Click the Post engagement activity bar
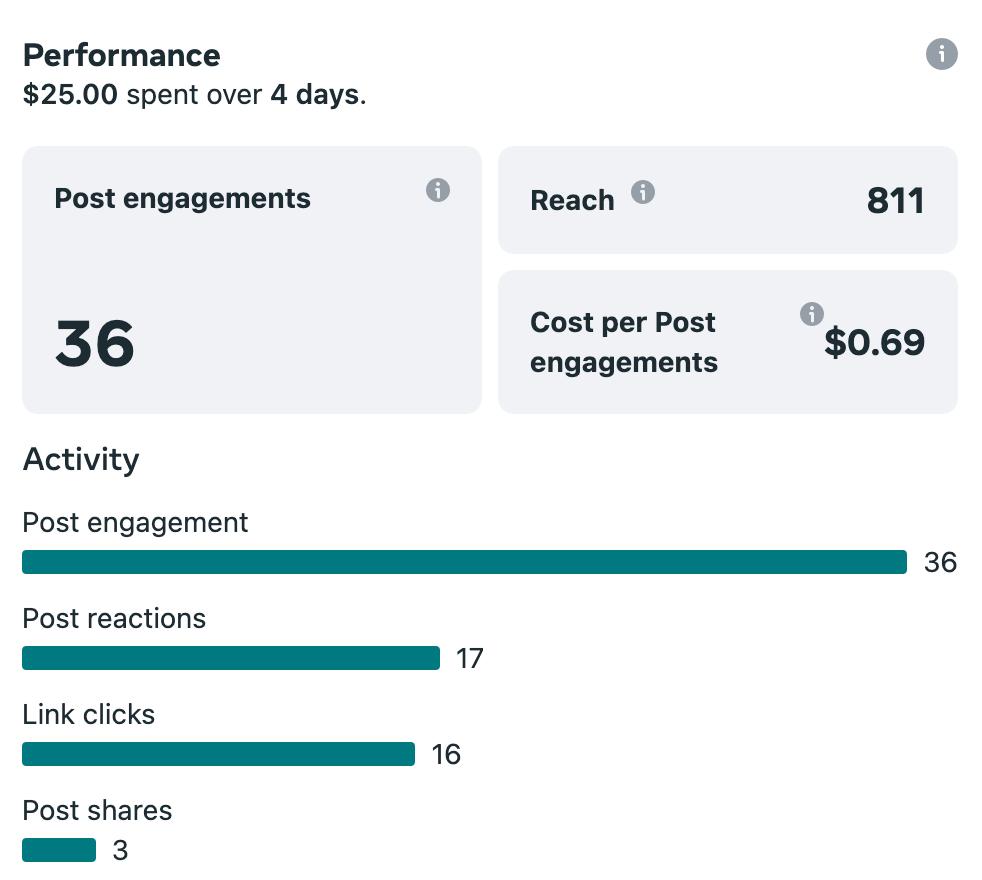Image resolution: width=982 pixels, height=880 pixels. pyautogui.click(x=464, y=562)
